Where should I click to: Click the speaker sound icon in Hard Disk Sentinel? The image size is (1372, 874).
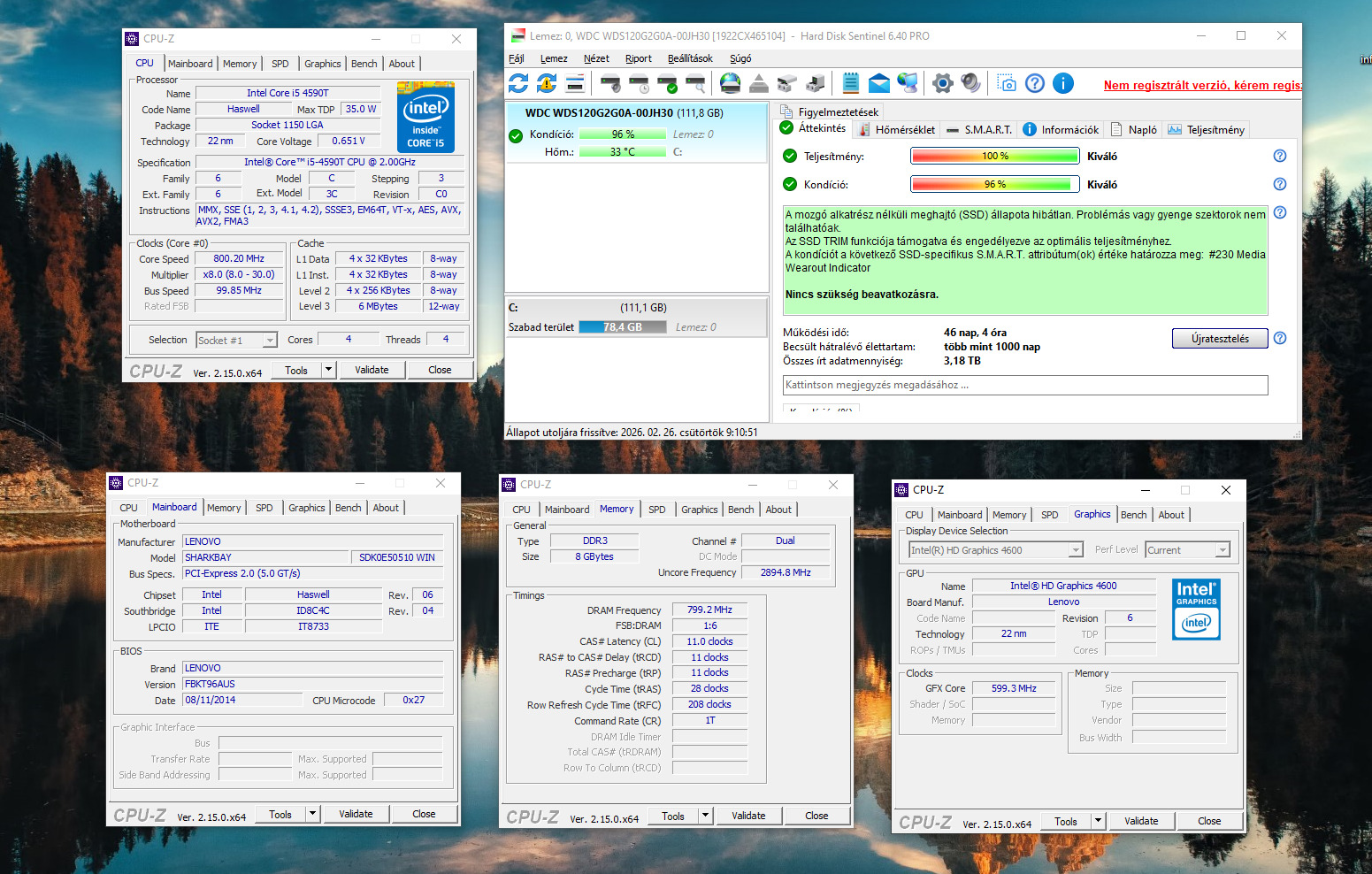click(970, 83)
